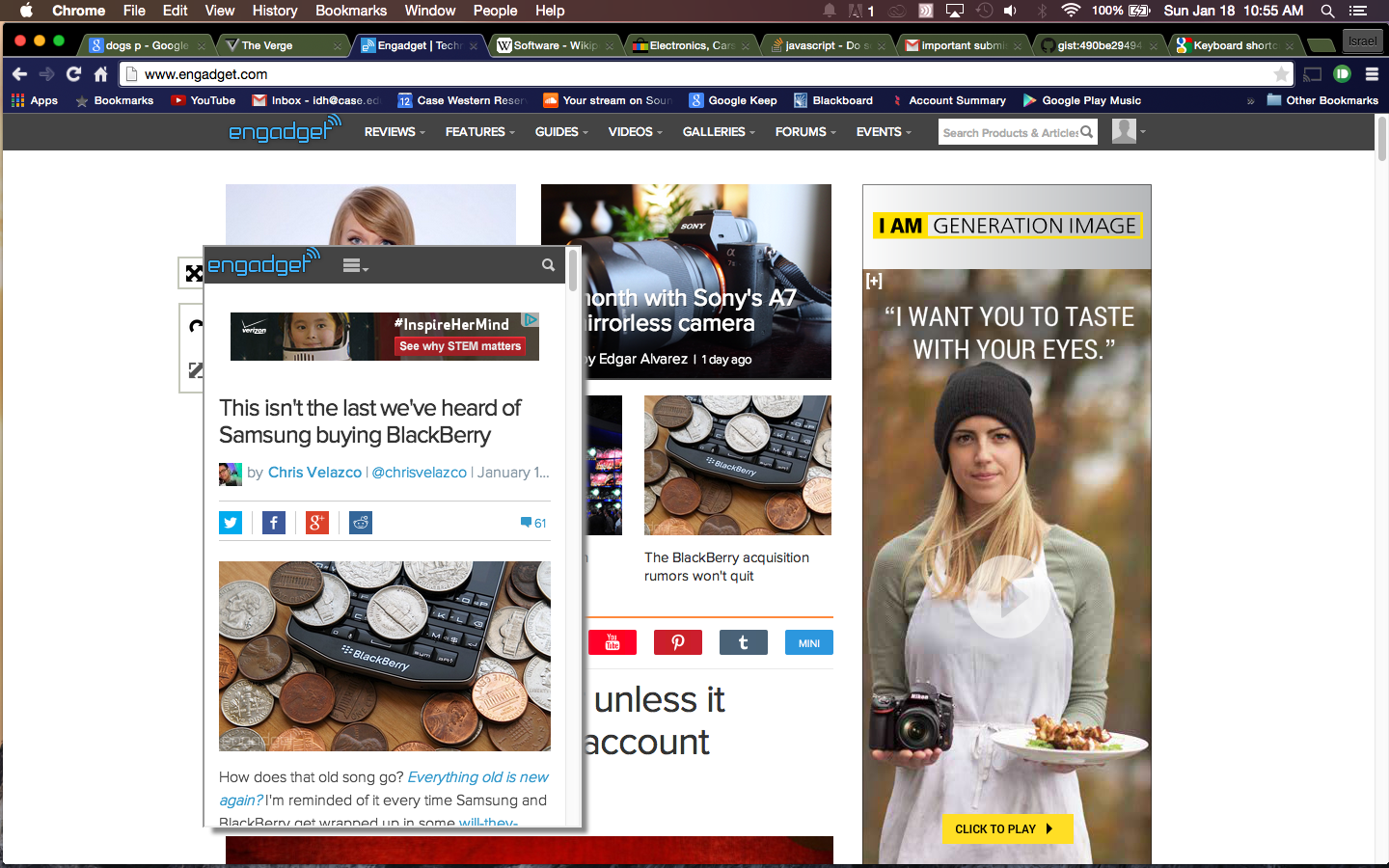Bookmark this page with the star icon
The height and width of the screenshot is (868, 1389).
(1281, 74)
